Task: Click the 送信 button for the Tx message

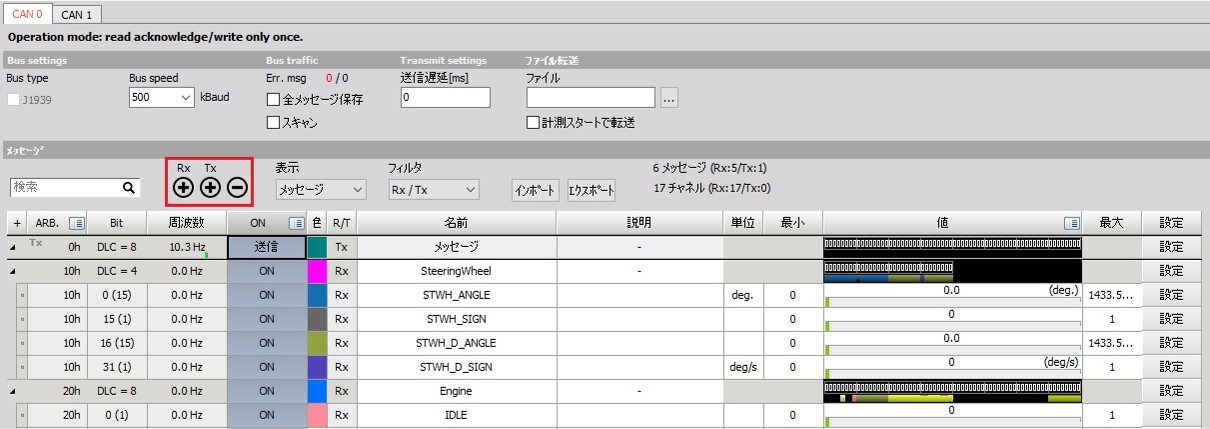Action: (x=266, y=247)
